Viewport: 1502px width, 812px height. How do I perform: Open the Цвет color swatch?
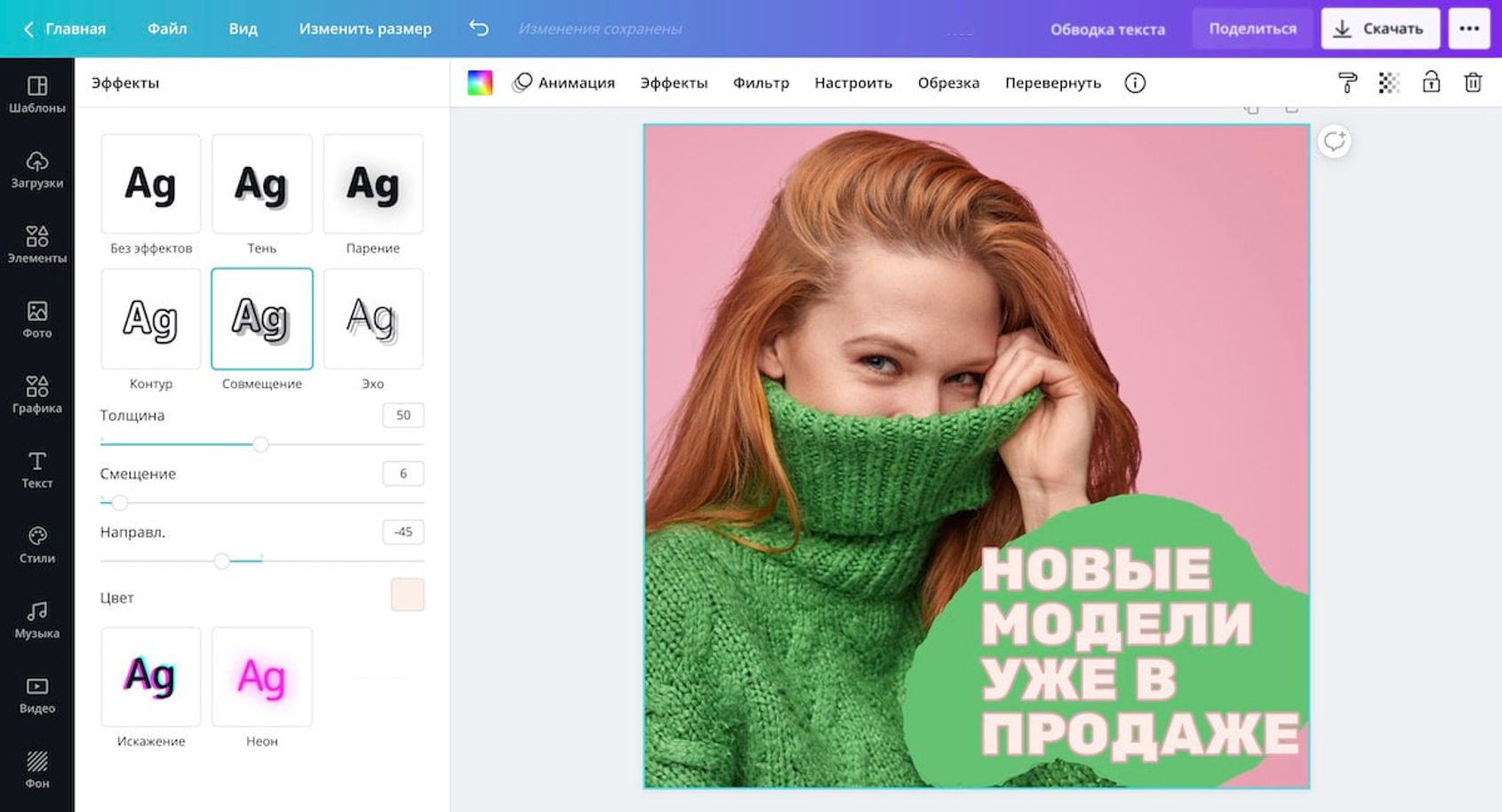pyautogui.click(x=407, y=595)
